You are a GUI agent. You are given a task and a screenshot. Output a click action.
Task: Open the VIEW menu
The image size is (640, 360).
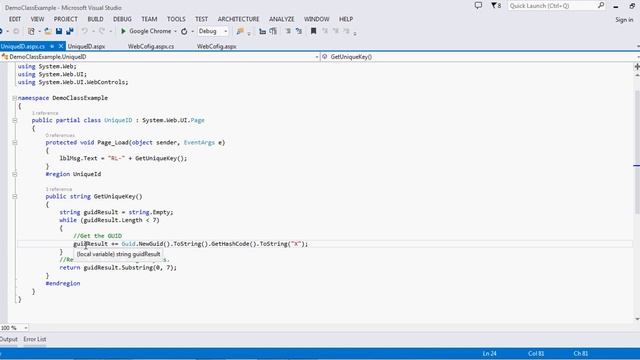click(x=37, y=19)
